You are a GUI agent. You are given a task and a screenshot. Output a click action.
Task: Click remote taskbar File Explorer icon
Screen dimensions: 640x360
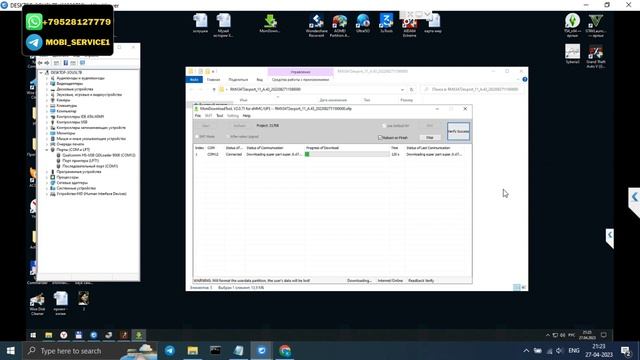49,335
